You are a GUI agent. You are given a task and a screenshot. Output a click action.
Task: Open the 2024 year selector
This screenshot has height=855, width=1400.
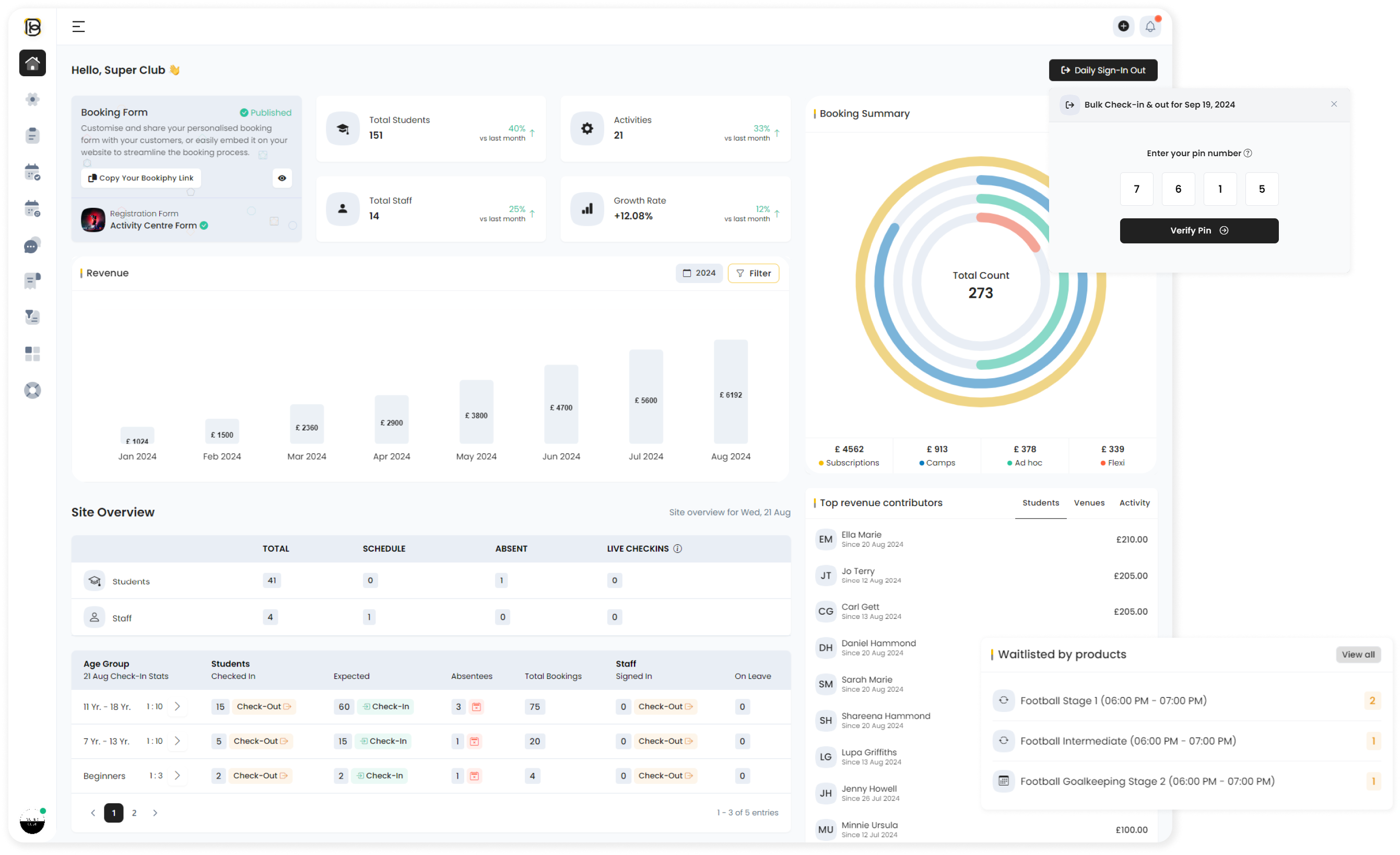click(699, 273)
